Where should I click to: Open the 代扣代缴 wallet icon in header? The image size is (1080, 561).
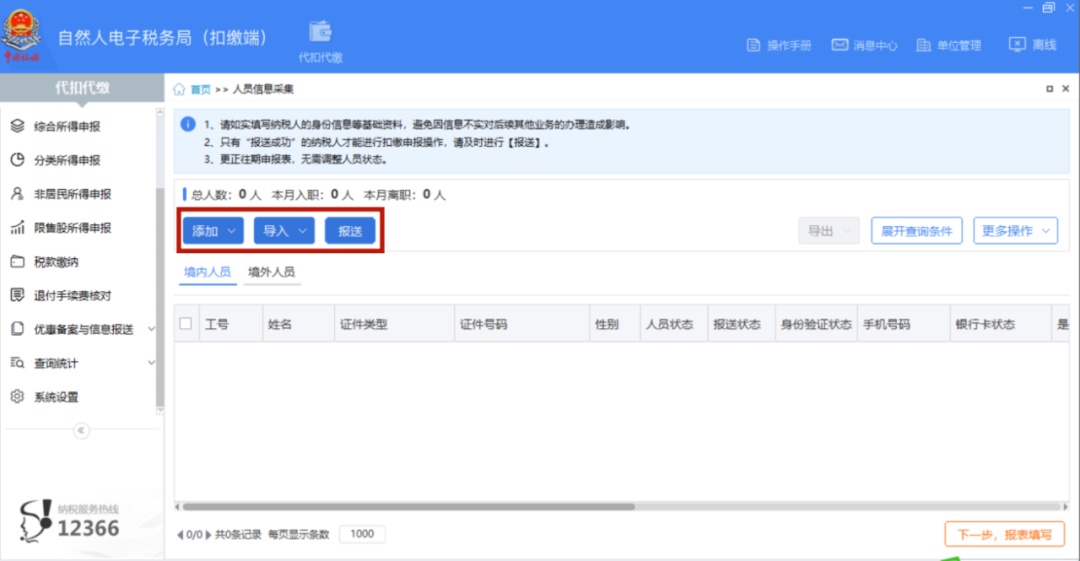click(x=320, y=32)
